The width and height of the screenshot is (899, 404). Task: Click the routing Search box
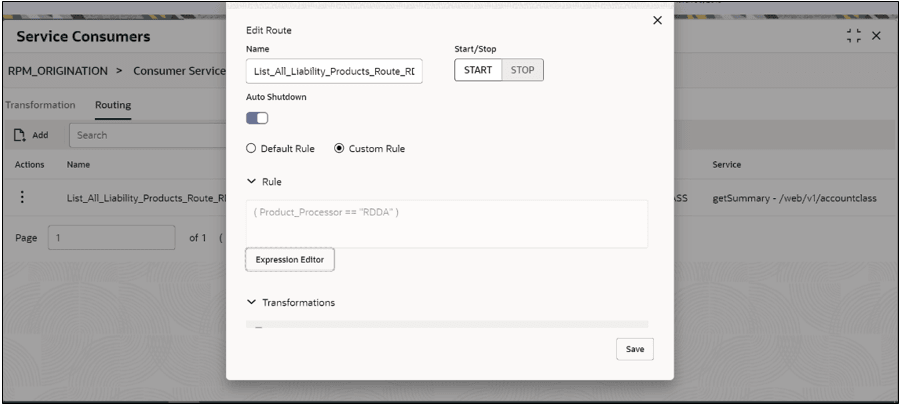(147, 135)
